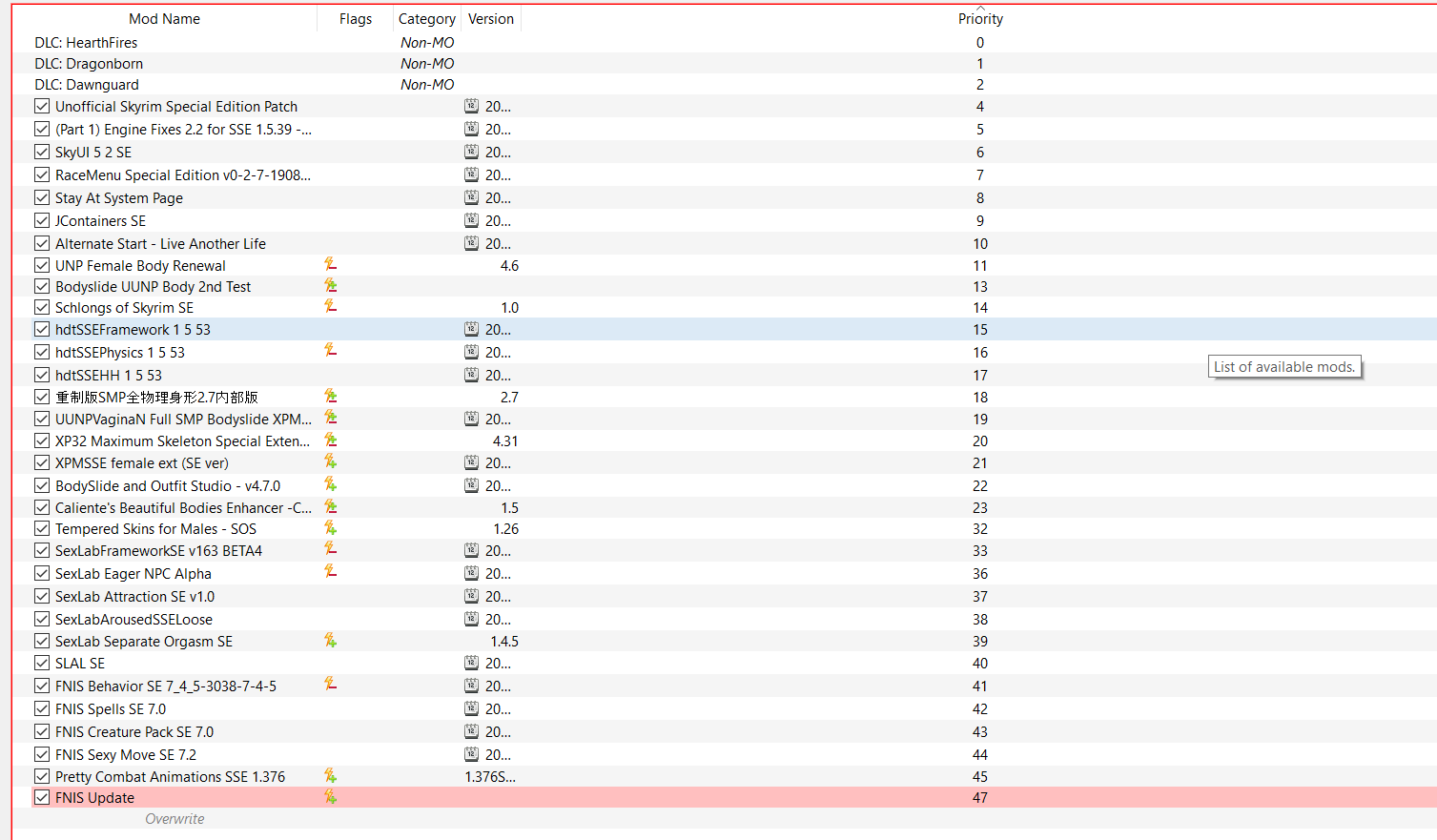Viewport: 1437px width, 840px height.
Task: Click the 1.376S... version value
Action: pos(490,776)
